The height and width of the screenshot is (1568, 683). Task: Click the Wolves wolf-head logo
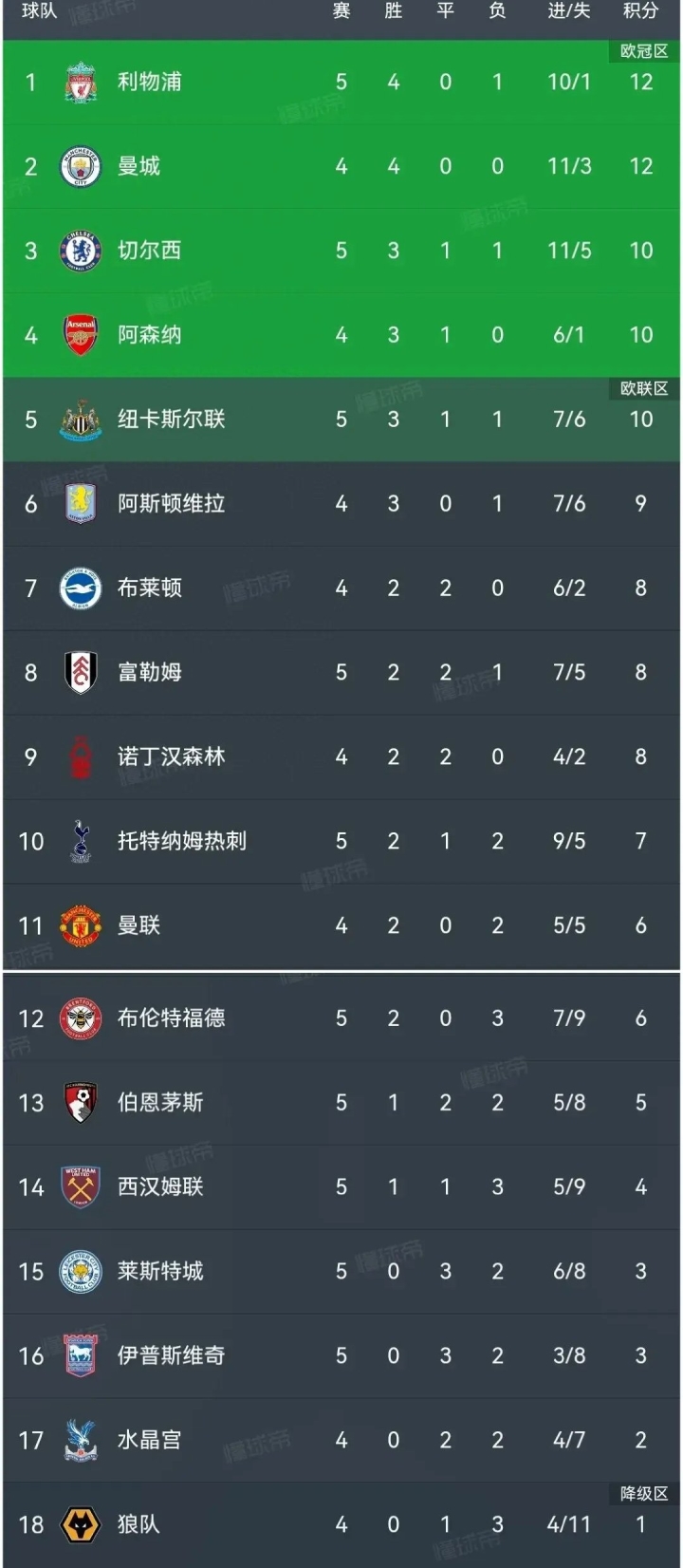click(81, 1525)
